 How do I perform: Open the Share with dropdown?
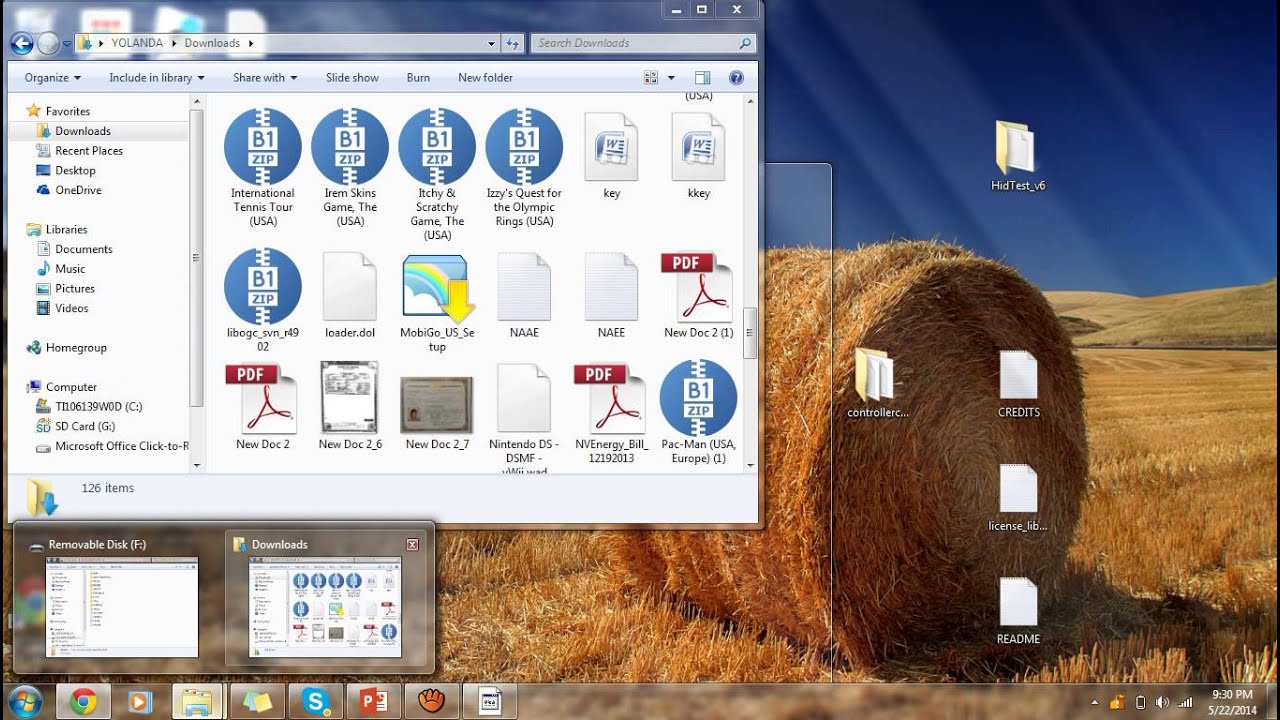pos(264,77)
